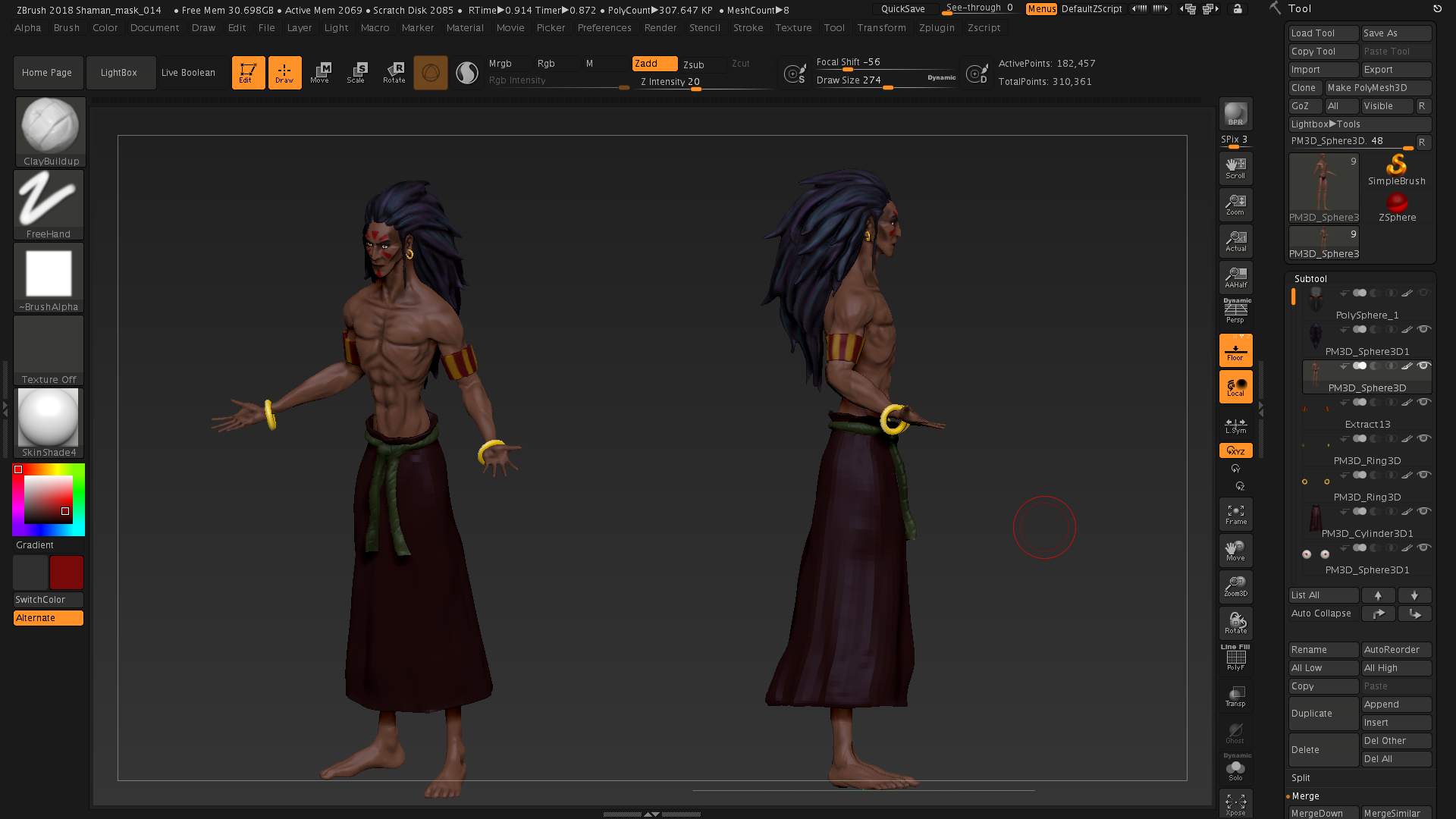This screenshot has height=819, width=1456.
Task: Click the Scroll canvas icon
Action: (1235, 168)
